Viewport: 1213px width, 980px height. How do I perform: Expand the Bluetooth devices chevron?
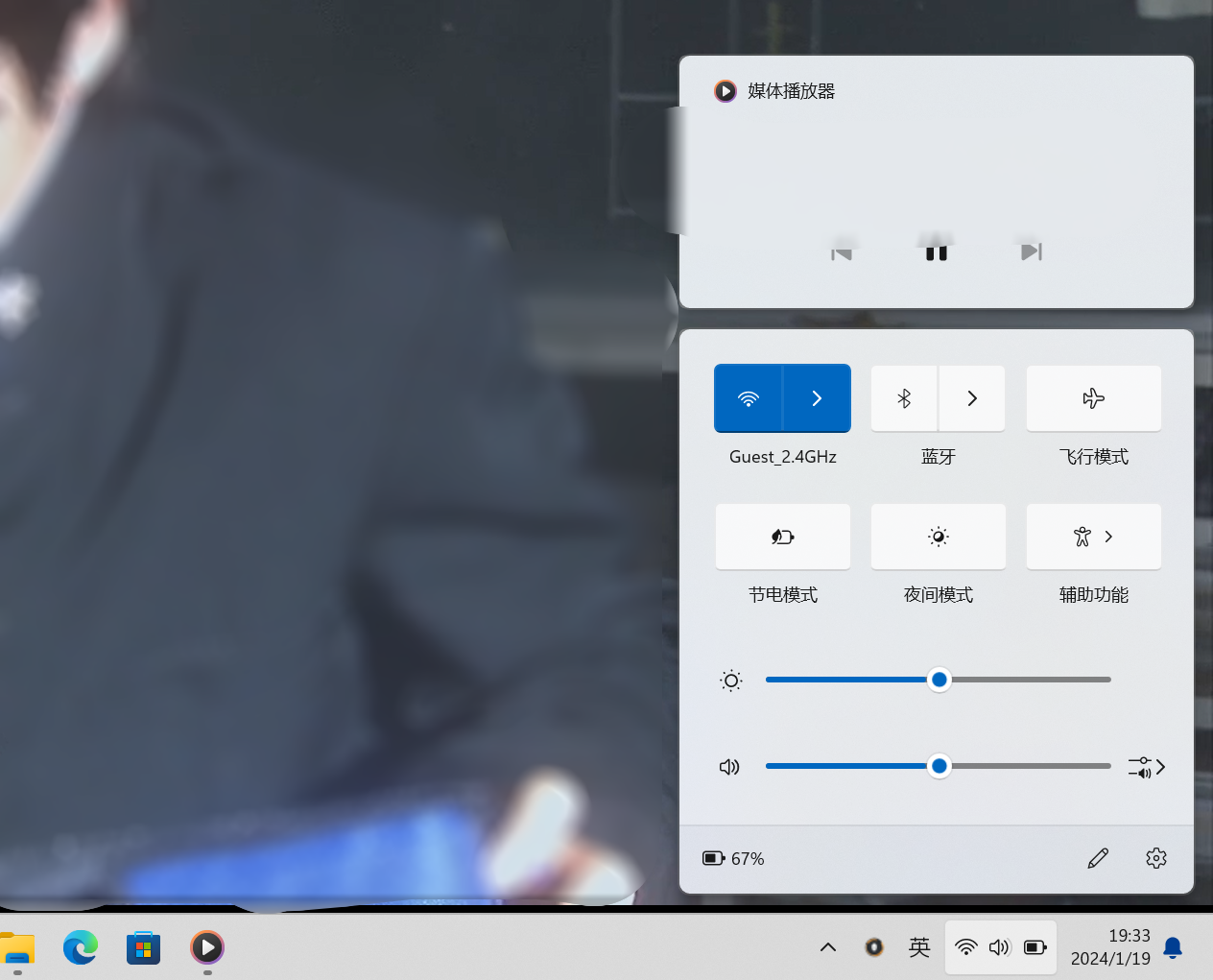[972, 398]
